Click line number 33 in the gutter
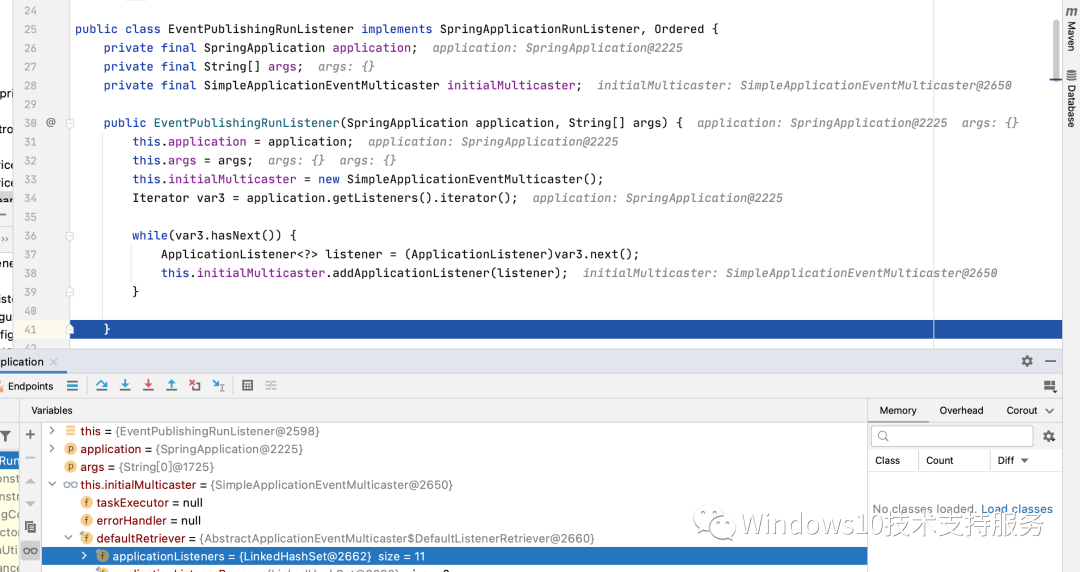The image size is (1080, 572). [30, 179]
